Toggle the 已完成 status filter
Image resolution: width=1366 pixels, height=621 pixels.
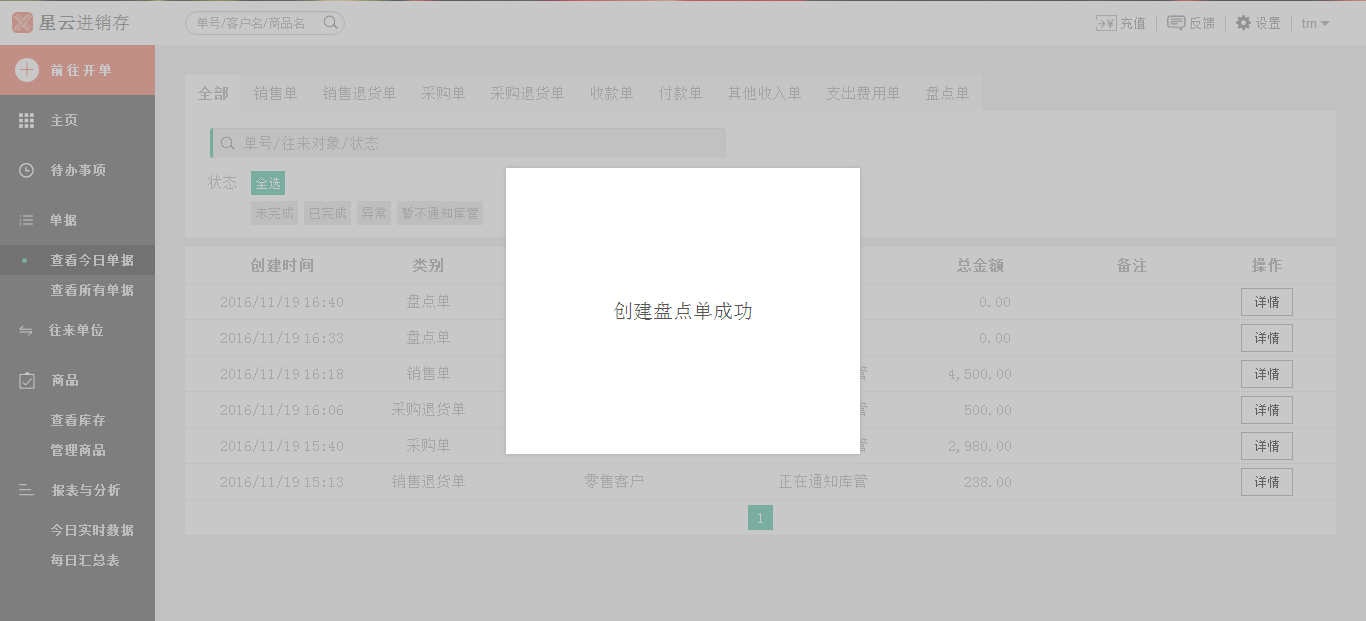pos(327,213)
